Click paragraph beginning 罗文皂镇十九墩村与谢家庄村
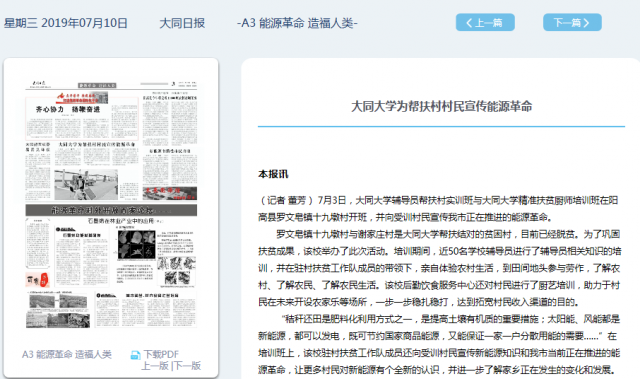The image size is (640, 379). click(x=440, y=268)
